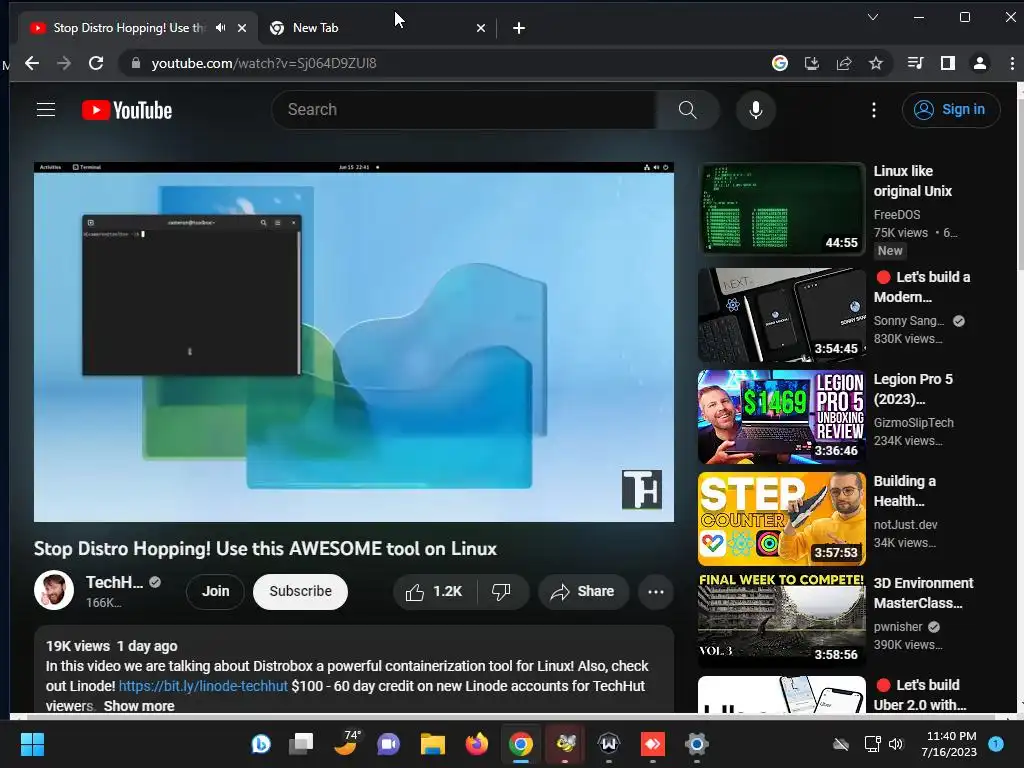Open YouTube settings three-dot menu
The height and width of the screenshot is (768, 1024).
click(x=874, y=110)
